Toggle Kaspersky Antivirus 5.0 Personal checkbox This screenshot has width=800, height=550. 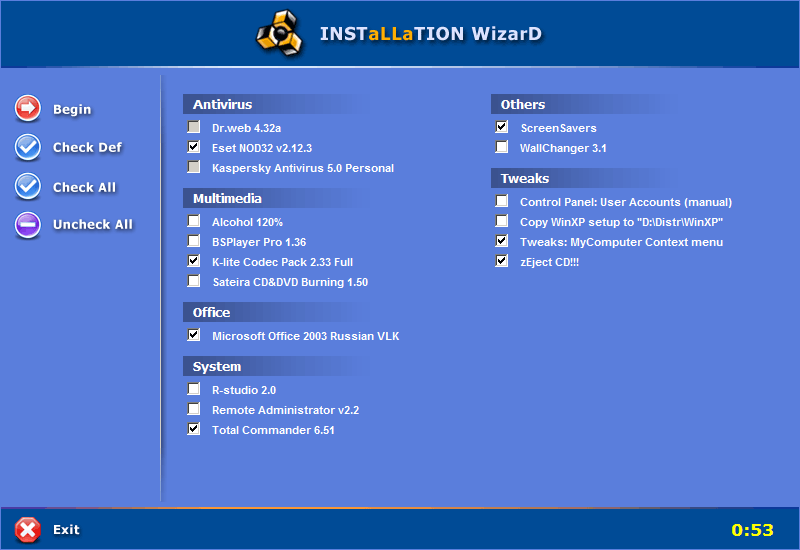194,167
